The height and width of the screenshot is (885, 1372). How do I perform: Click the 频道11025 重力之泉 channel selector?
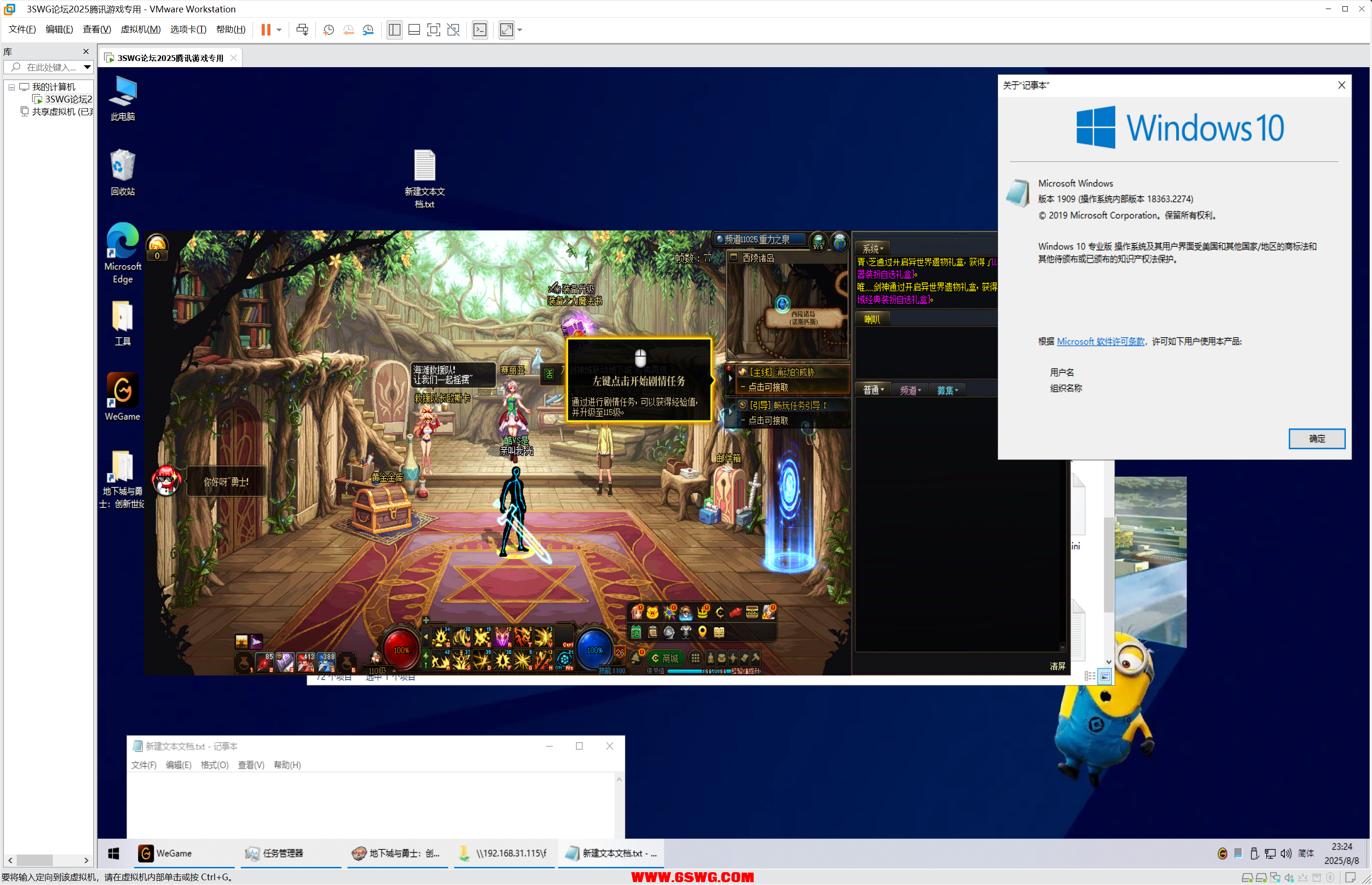760,240
